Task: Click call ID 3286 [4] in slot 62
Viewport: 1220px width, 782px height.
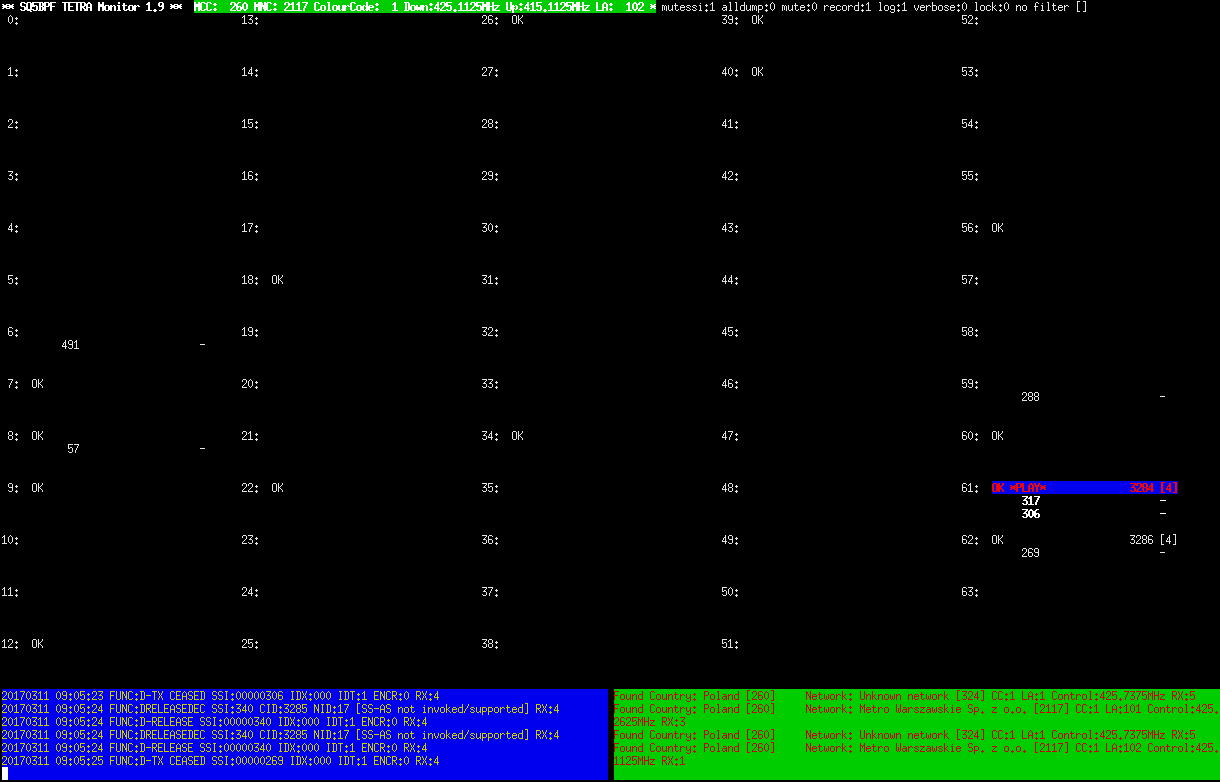Action: [x=1153, y=540]
